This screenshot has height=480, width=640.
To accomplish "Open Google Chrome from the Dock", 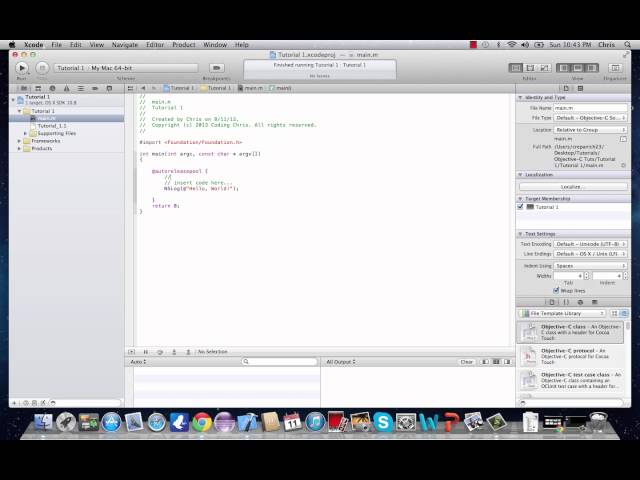I will [x=202, y=422].
